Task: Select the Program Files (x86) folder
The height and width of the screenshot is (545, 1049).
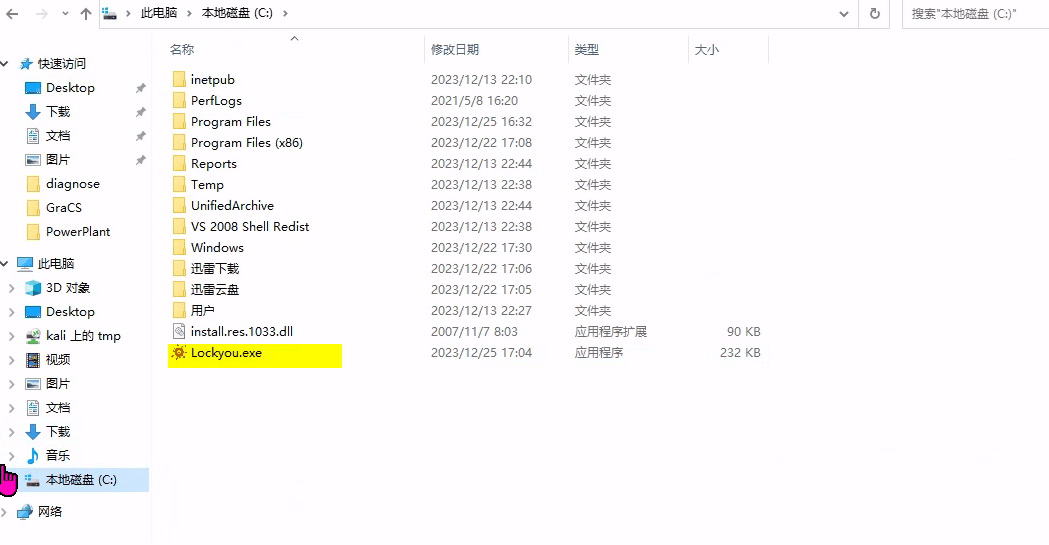Action: pos(246,143)
